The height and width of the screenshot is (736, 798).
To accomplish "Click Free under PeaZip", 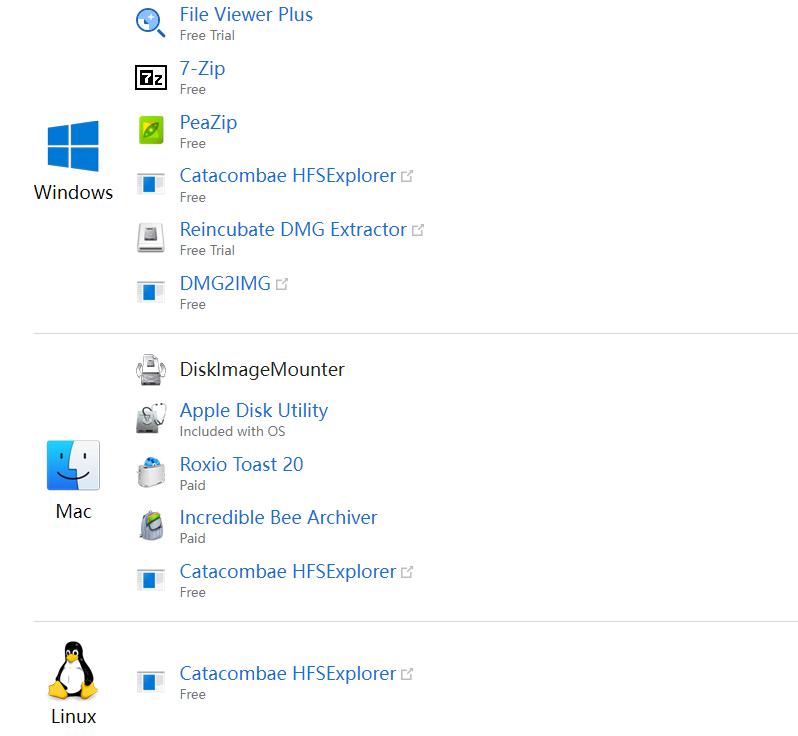I will [192, 144].
